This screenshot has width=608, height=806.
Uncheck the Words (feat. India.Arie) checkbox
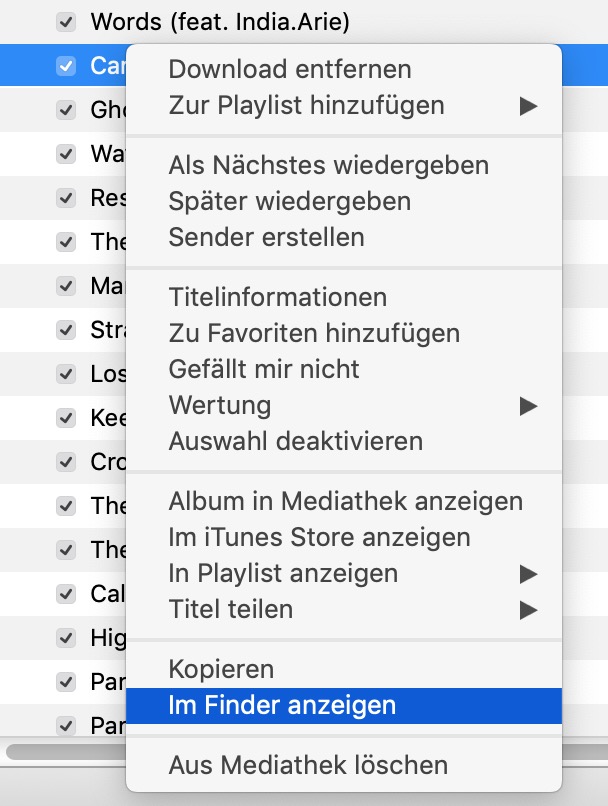coord(66,20)
